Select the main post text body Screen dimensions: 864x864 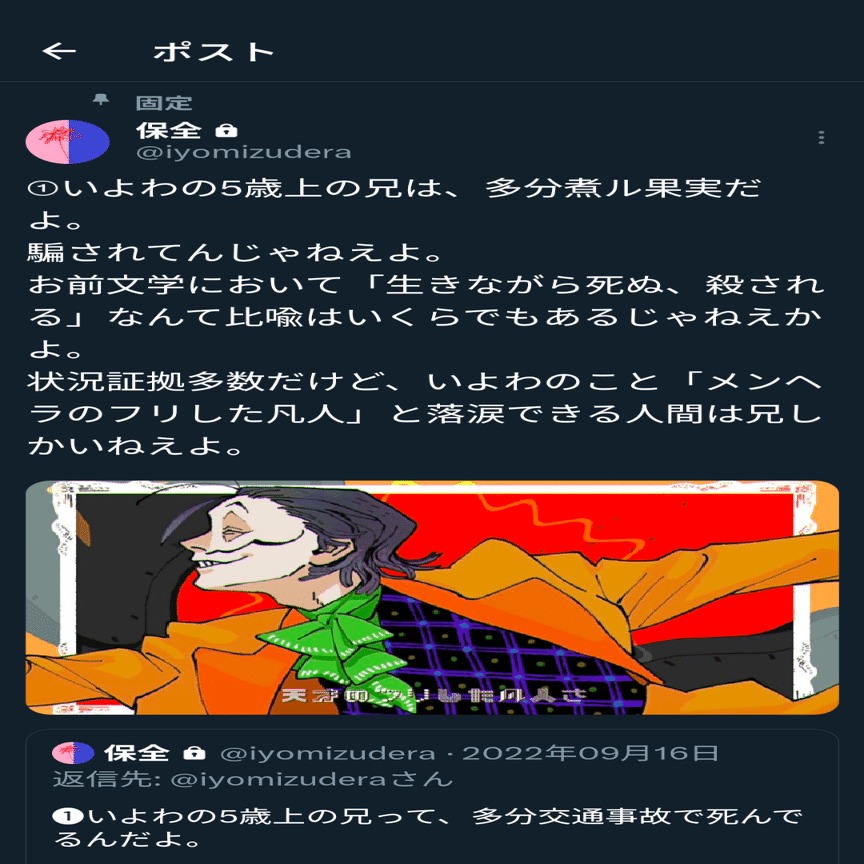point(425,317)
